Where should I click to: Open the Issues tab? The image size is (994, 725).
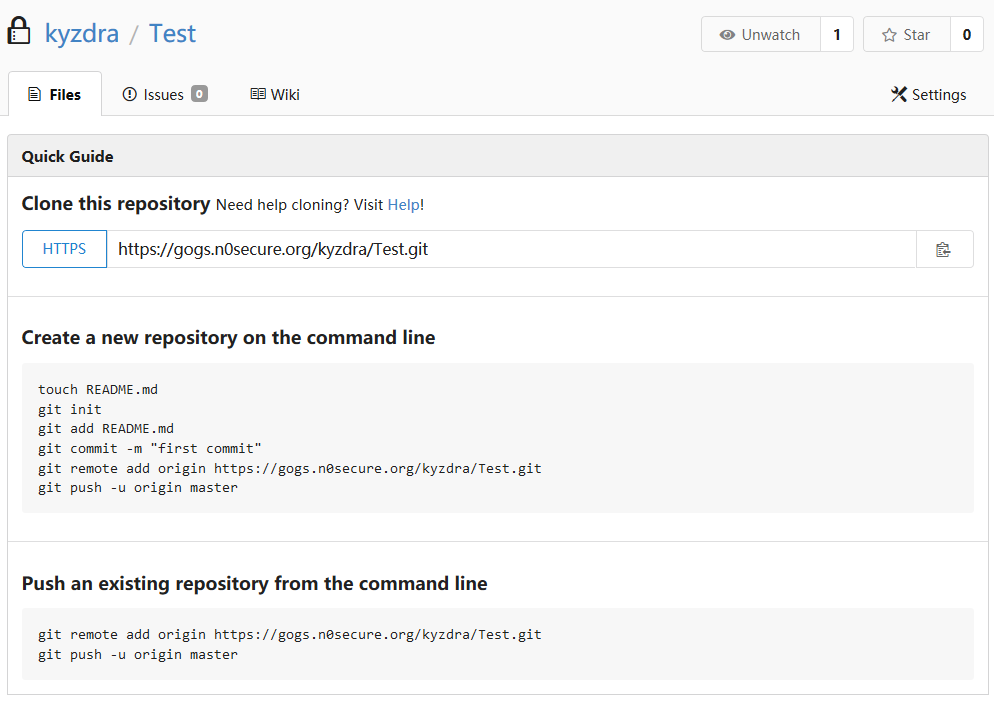coord(165,94)
